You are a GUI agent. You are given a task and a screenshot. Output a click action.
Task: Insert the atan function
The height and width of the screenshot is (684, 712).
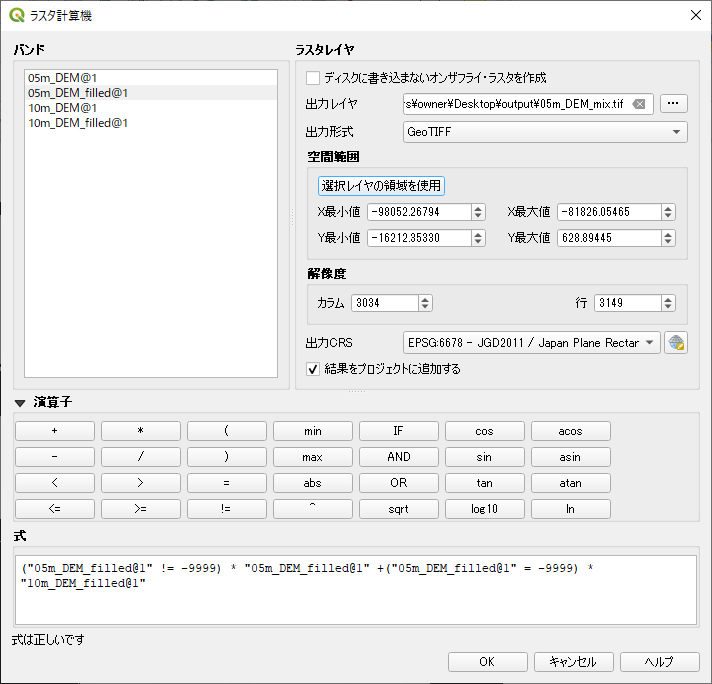point(571,483)
